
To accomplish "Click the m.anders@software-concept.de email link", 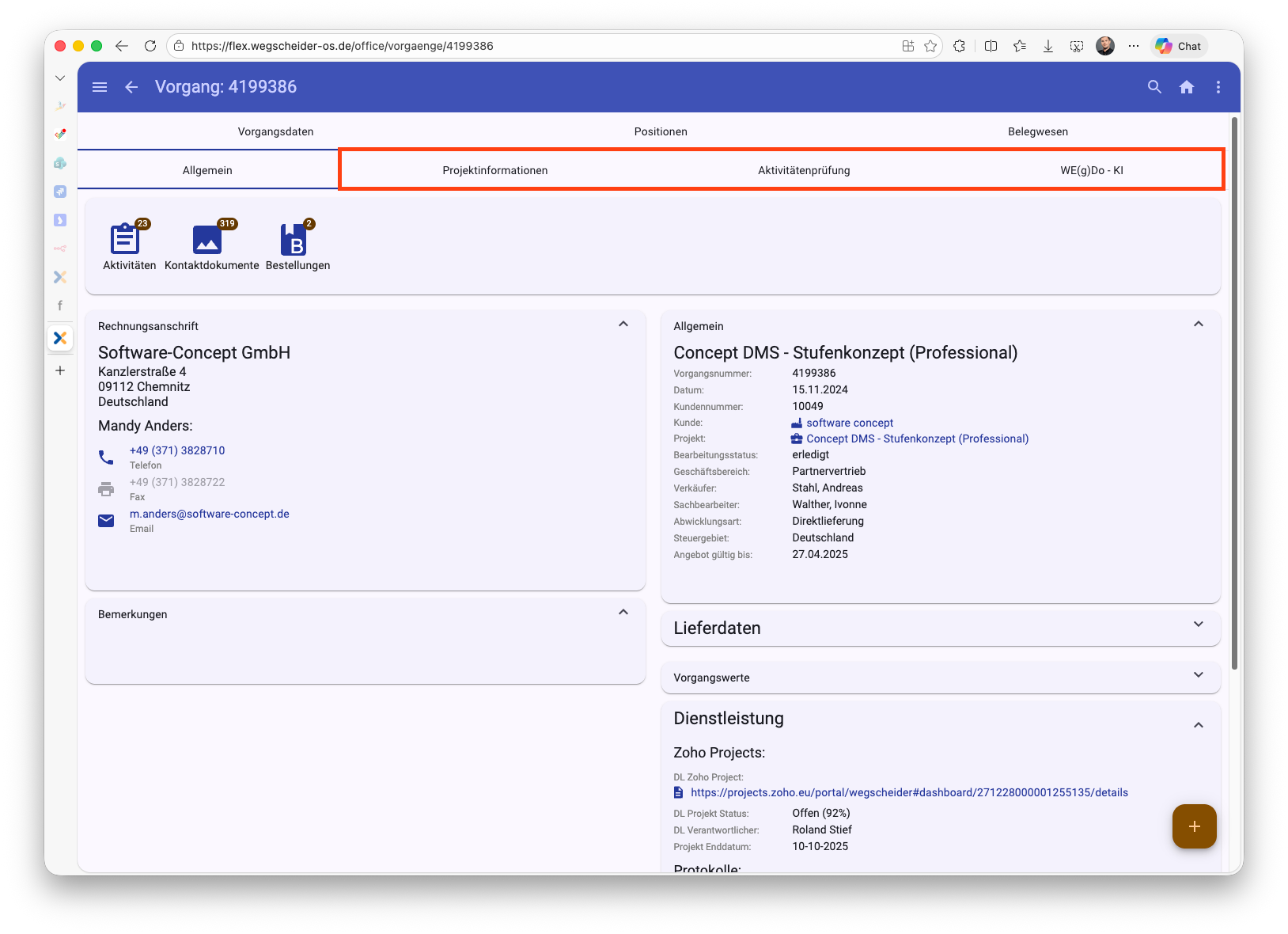I will click(x=210, y=514).
